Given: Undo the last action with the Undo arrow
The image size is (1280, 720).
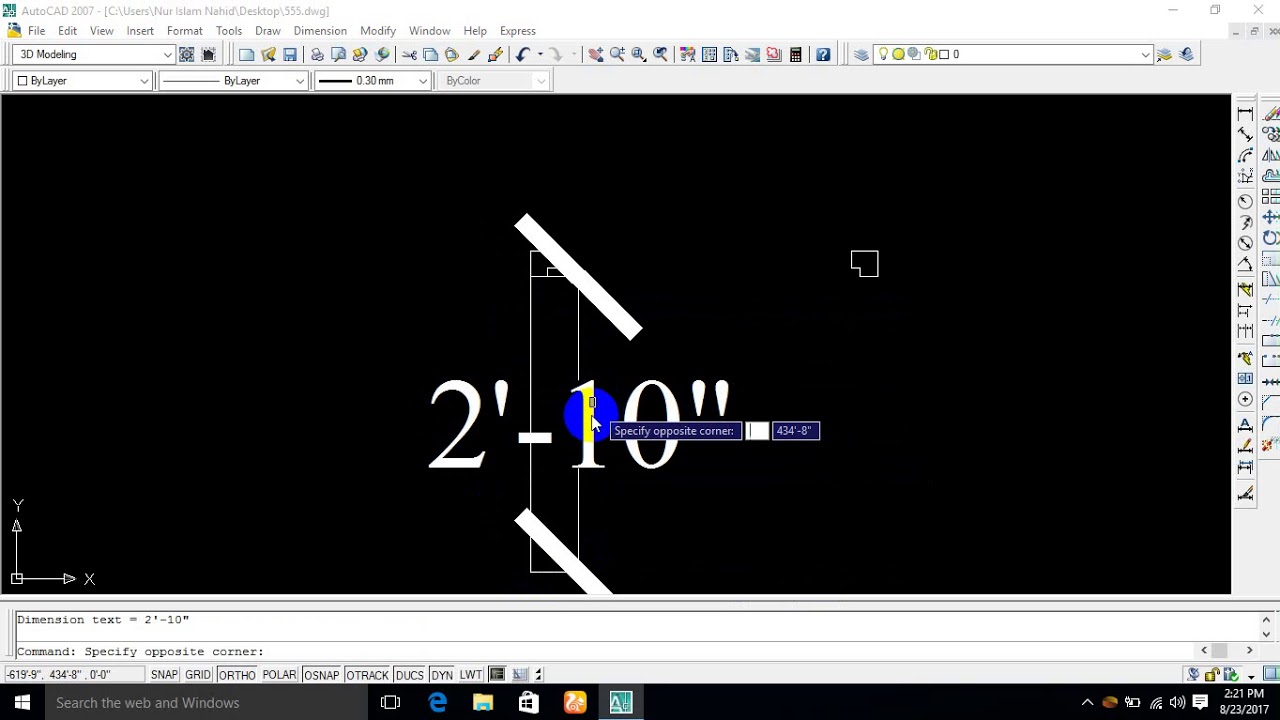Looking at the screenshot, I should pyautogui.click(x=523, y=55).
